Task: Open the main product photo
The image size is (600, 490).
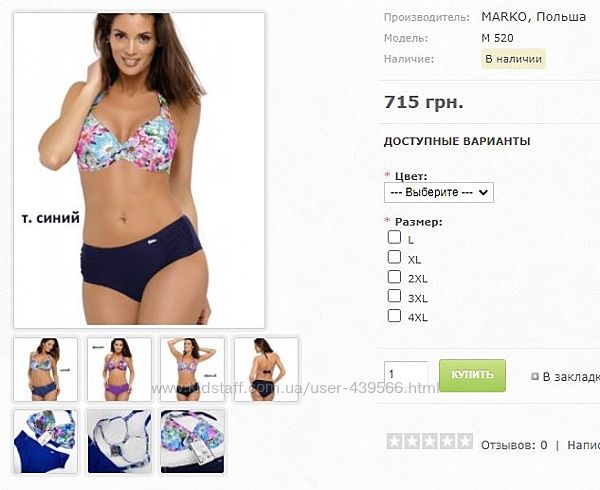Action: coord(139,170)
